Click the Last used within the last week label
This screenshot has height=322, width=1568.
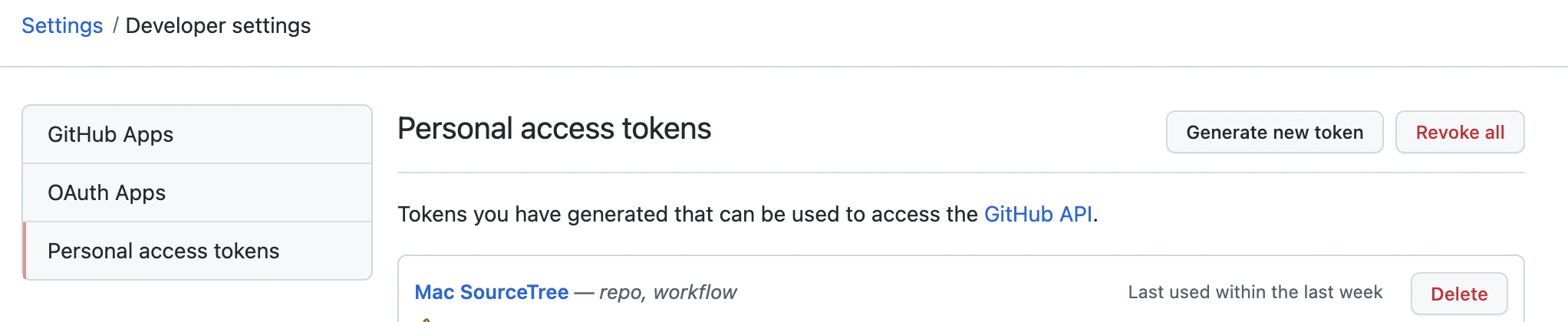coord(1255,293)
